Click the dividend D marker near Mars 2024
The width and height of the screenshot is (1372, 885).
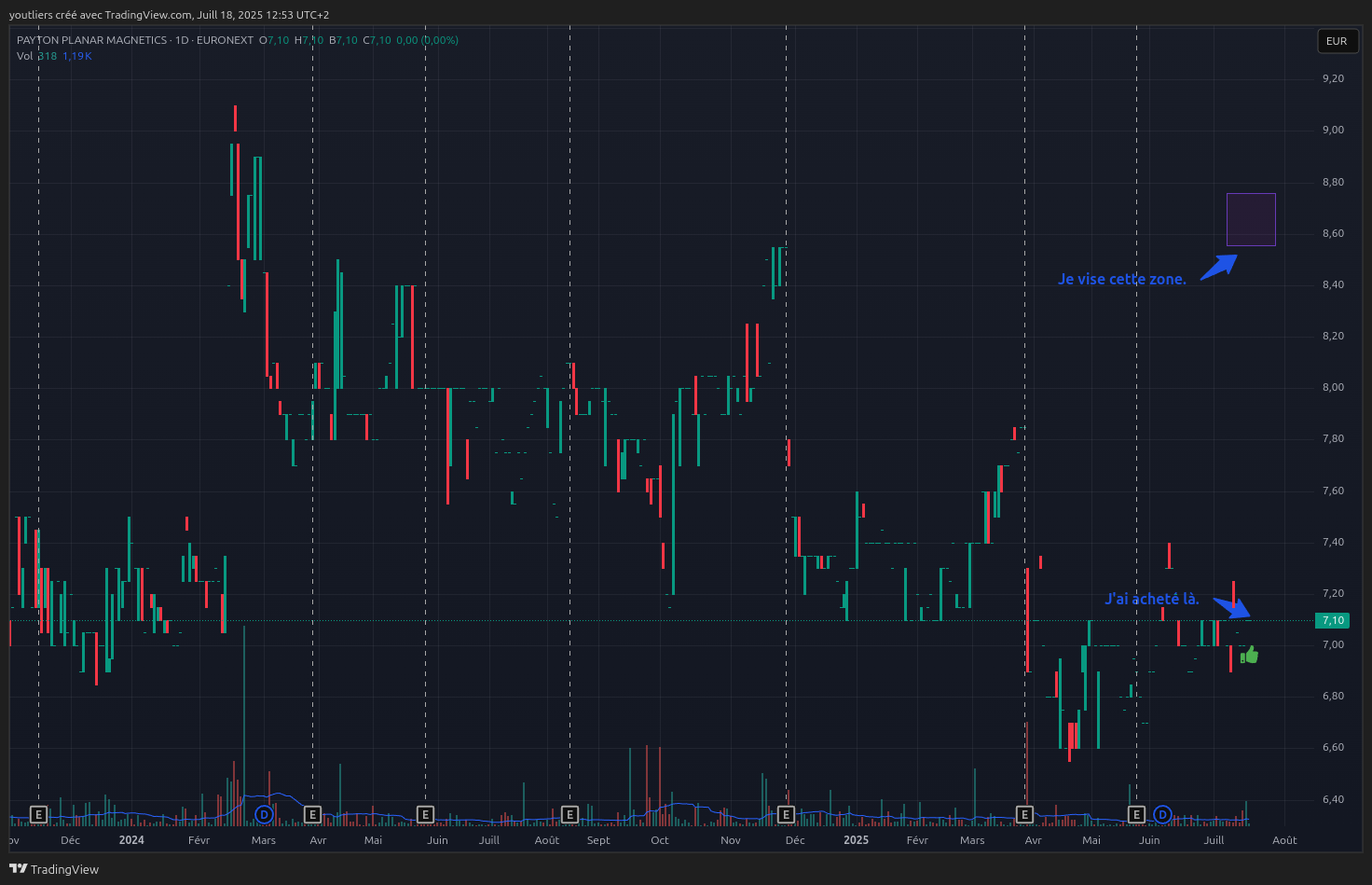point(264,815)
